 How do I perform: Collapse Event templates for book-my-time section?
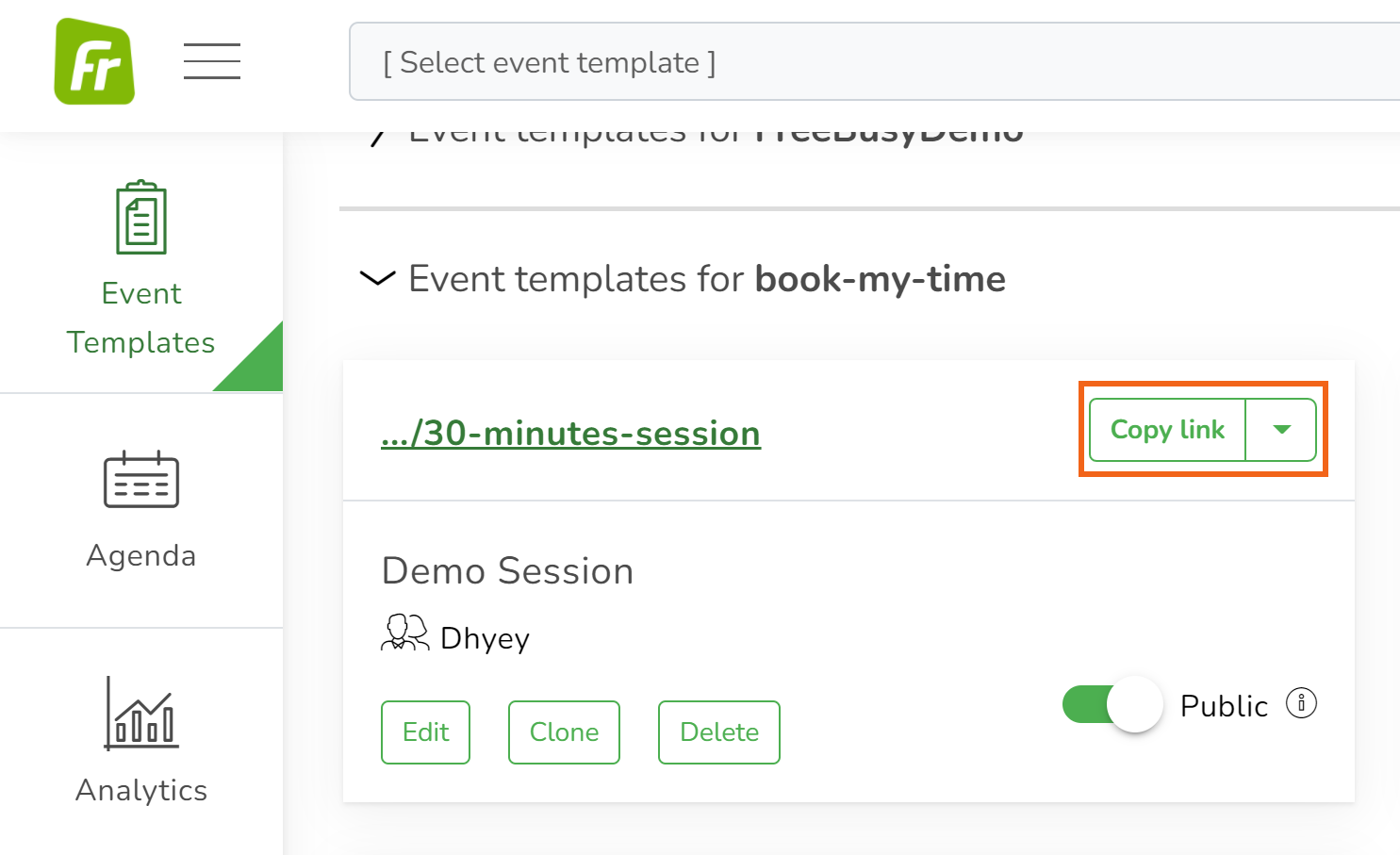tap(378, 279)
